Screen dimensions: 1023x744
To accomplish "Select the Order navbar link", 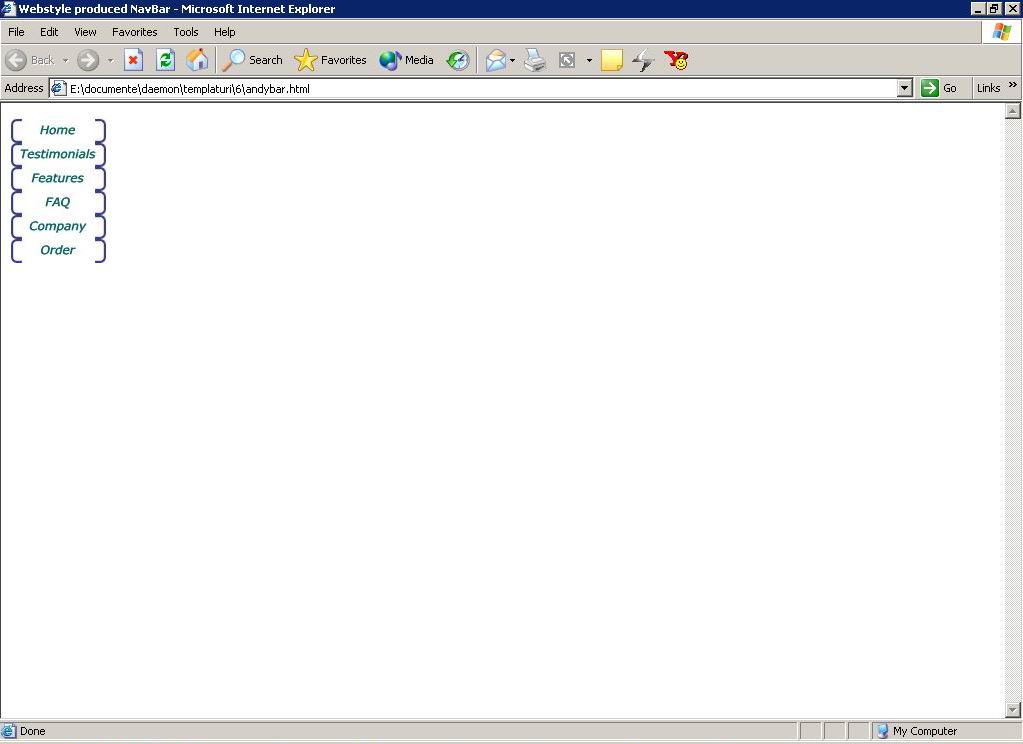I will pos(58,250).
